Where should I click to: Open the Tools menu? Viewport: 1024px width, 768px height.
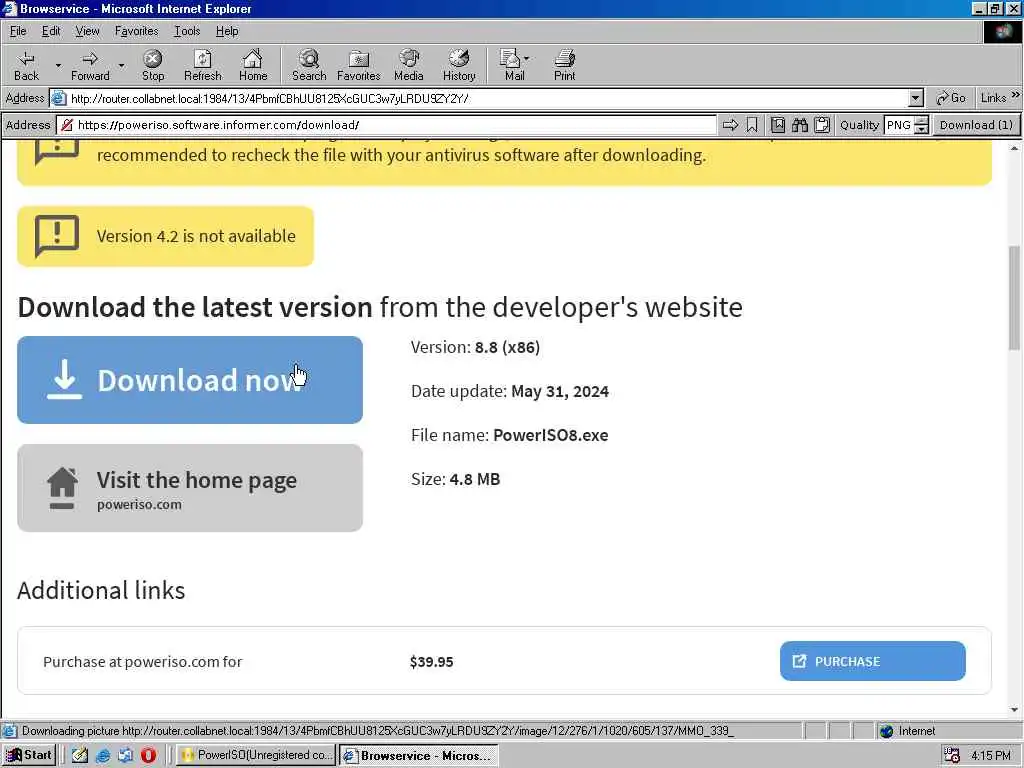tap(187, 31)
